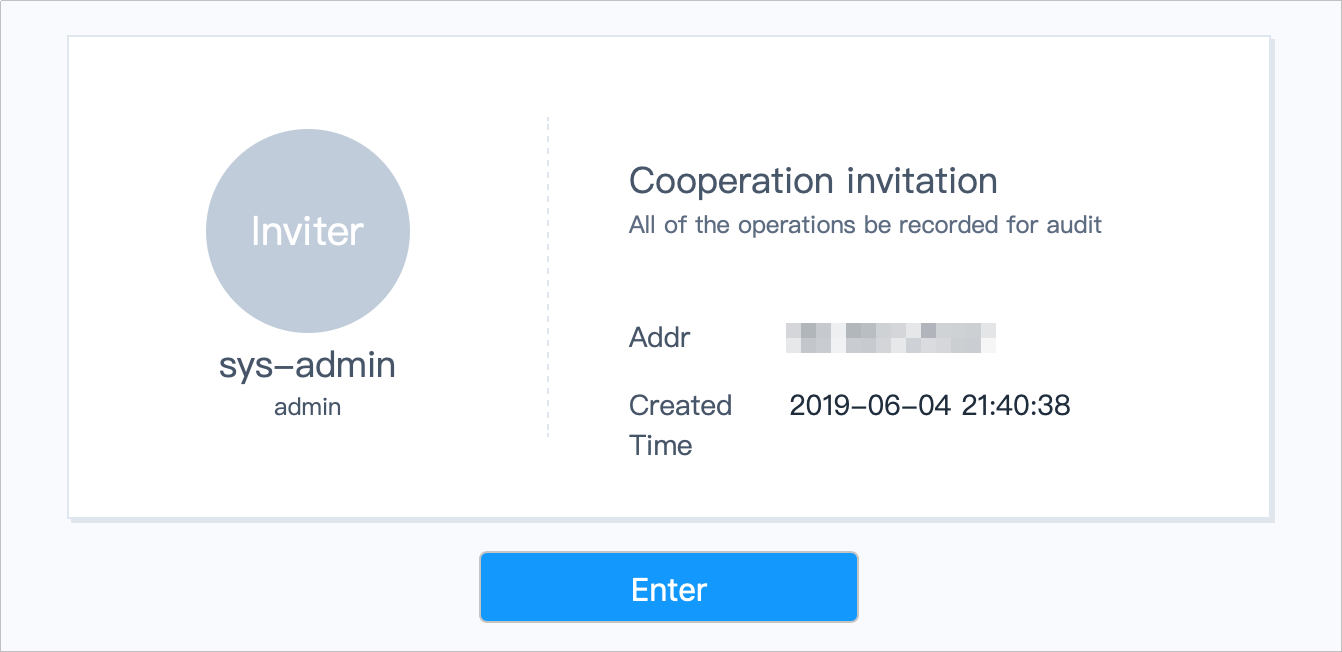The image size is (1342, 652).
Task: Click the Addr field label
Action: coord(660,337)
